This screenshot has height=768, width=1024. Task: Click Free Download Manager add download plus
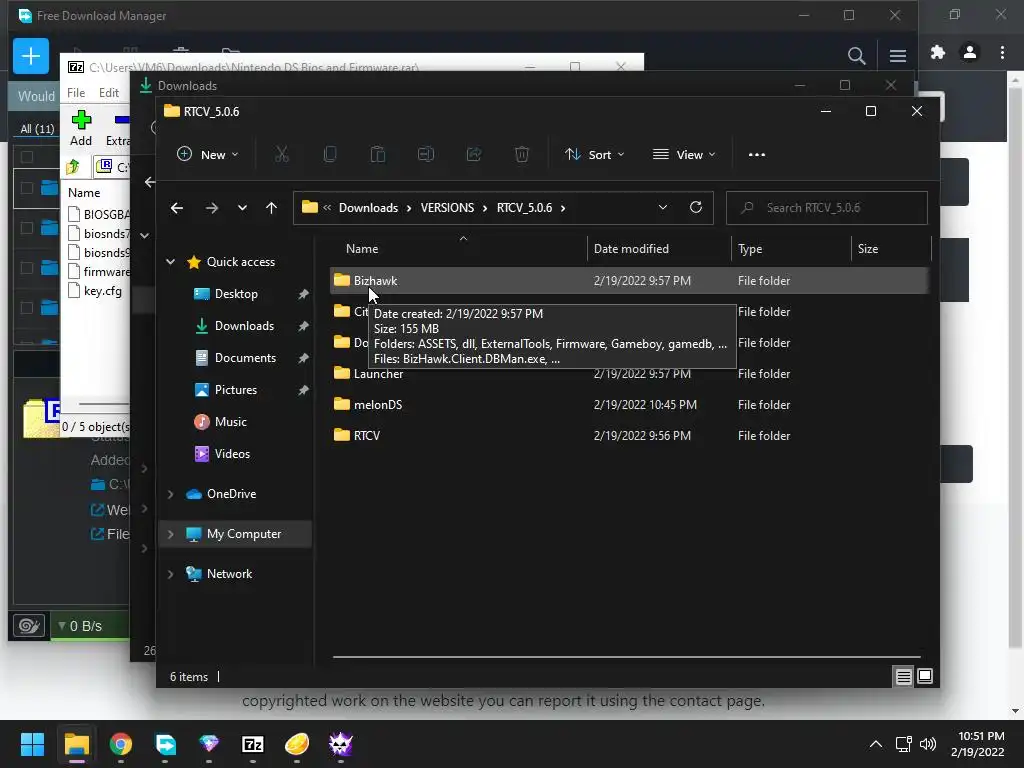[31, 56]
